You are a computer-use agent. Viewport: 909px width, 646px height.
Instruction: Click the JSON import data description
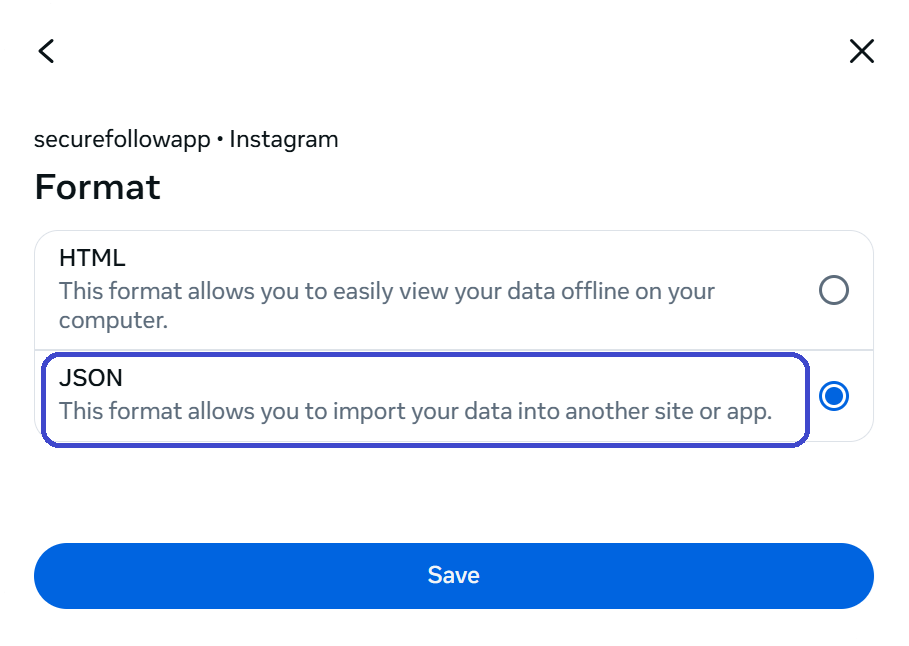pos(415,411)
